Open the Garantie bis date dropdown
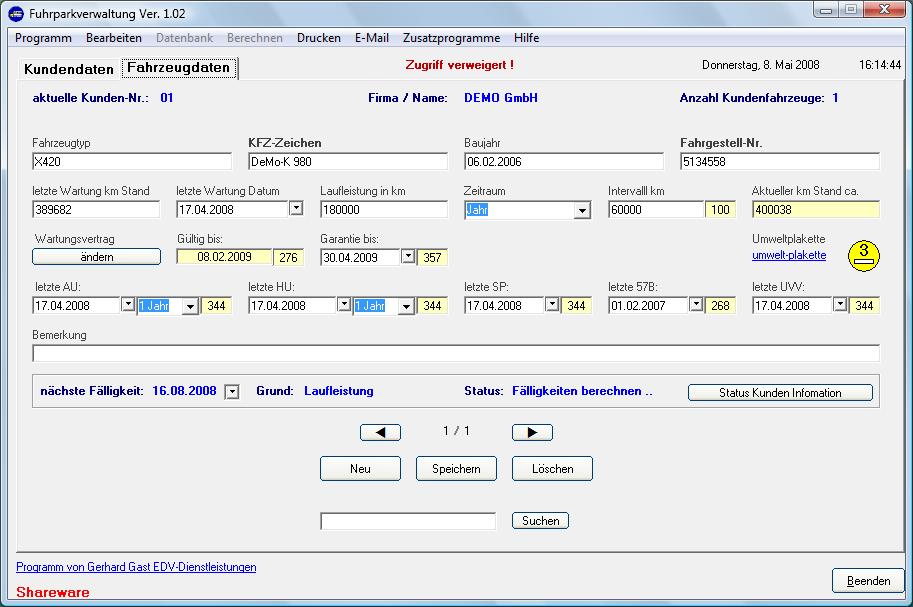Screen dimensions: 913x607 [407, 257]
